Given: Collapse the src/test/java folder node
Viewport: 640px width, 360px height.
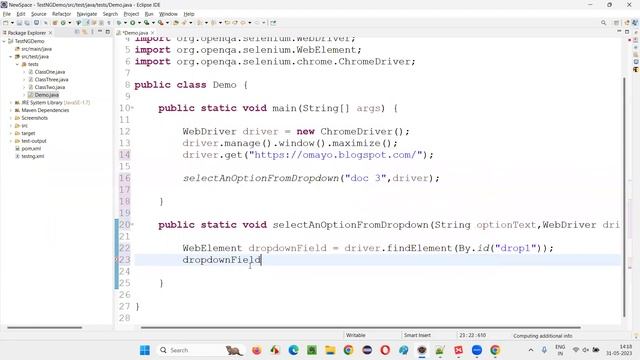Looking at the screenshot, I should 11,57.
